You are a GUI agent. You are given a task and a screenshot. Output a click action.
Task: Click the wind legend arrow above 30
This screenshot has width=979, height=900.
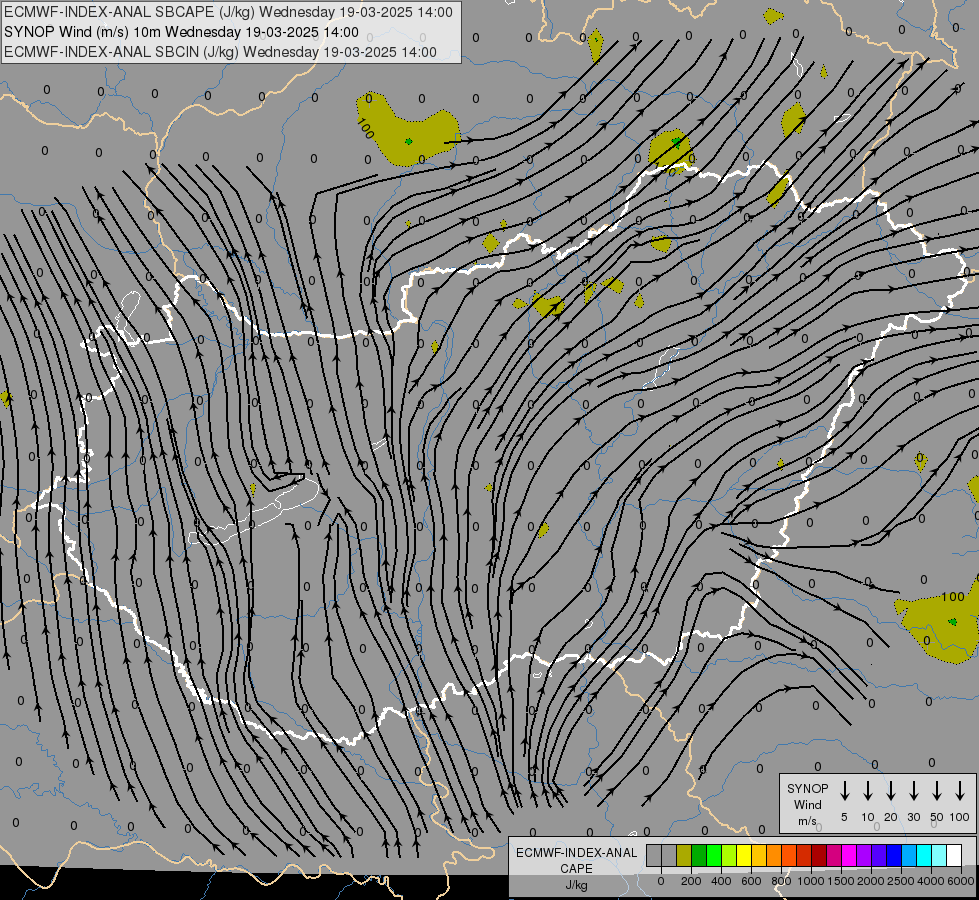pos(913,790)
